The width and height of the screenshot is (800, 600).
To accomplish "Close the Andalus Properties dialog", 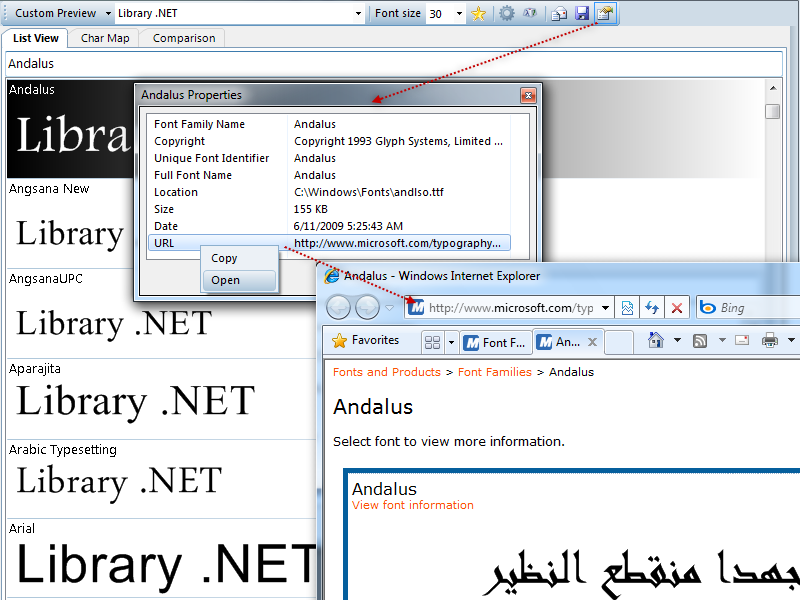I will 529,95.
